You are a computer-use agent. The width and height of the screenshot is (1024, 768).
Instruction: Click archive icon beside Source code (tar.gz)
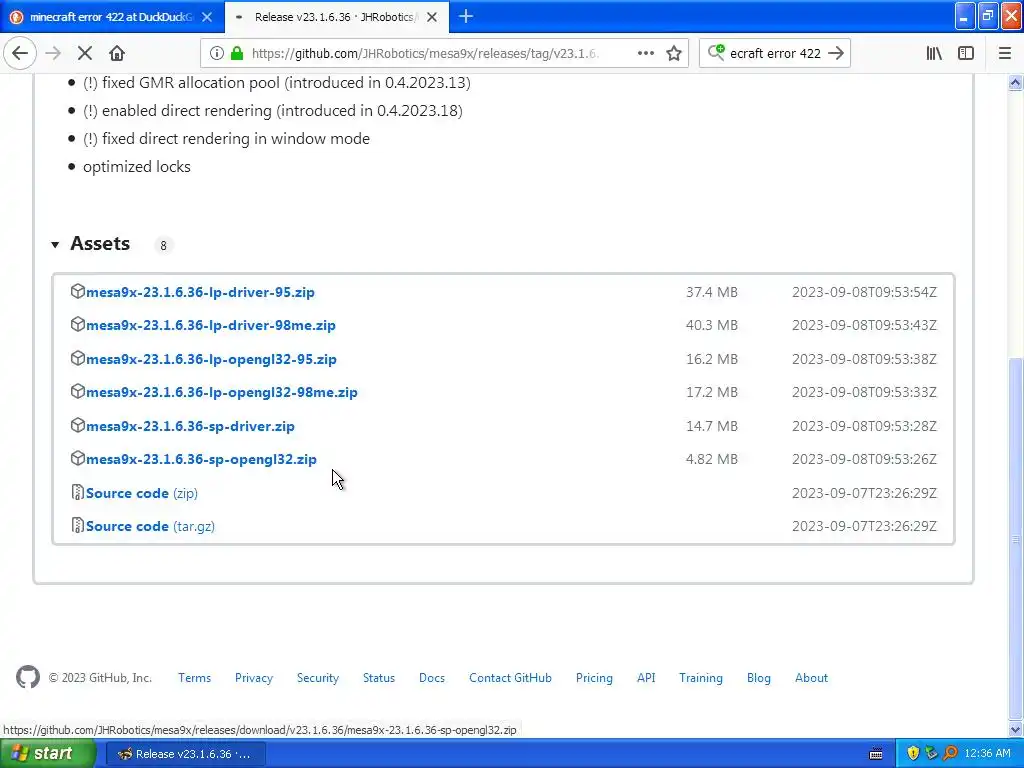(77, 526)
